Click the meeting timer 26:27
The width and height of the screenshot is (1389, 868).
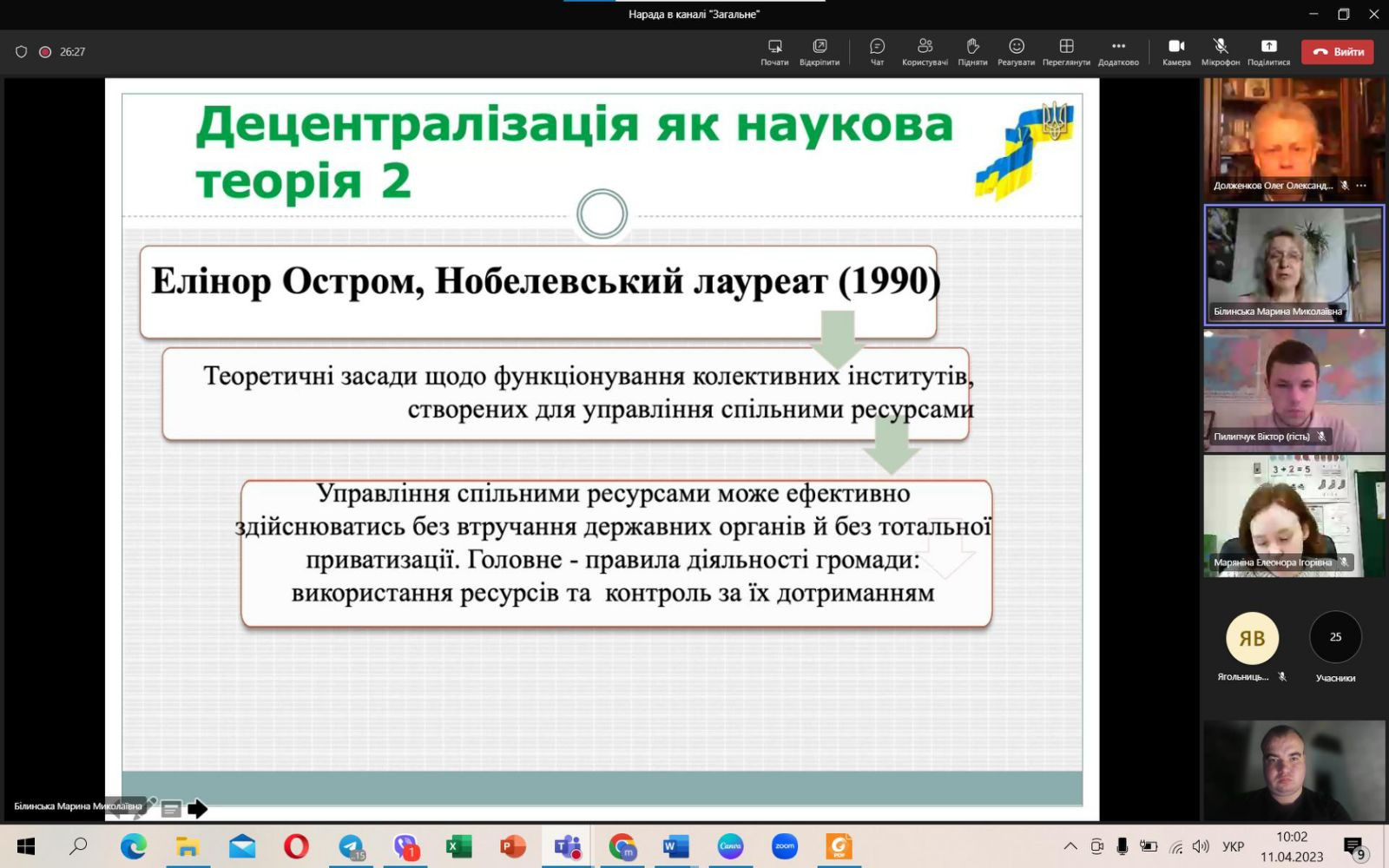coord(72,52)
